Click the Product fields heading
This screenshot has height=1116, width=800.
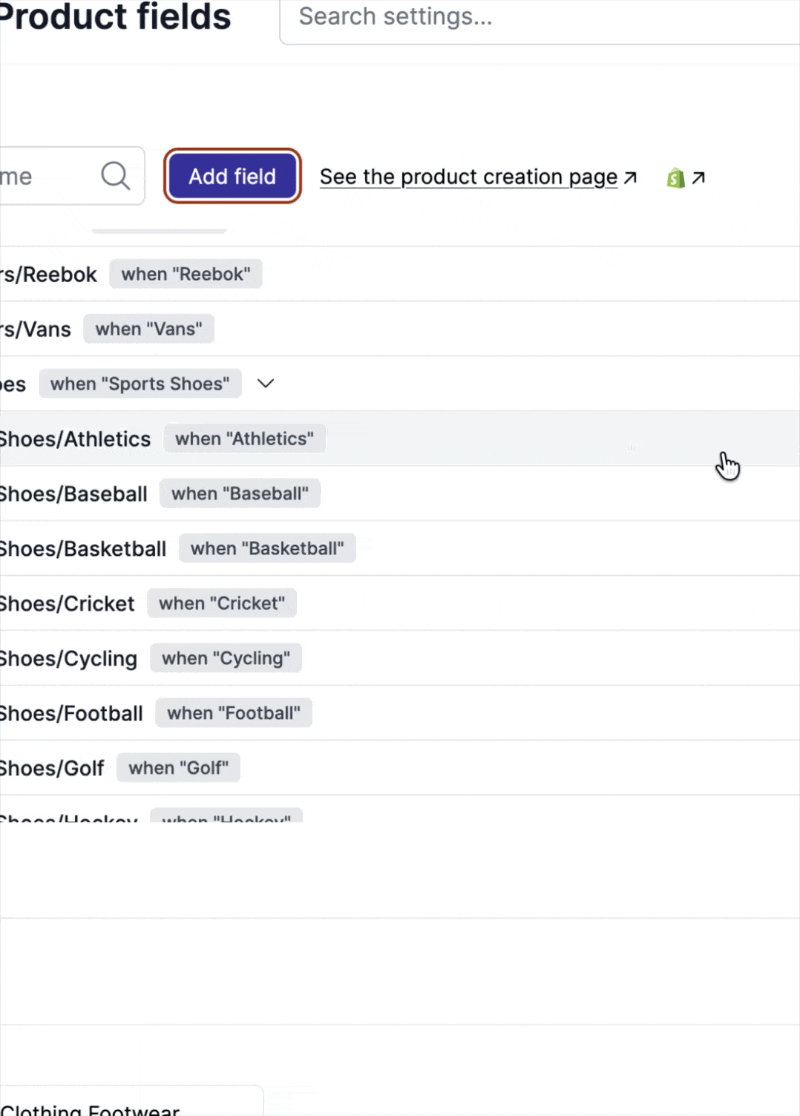pos(115,16)
